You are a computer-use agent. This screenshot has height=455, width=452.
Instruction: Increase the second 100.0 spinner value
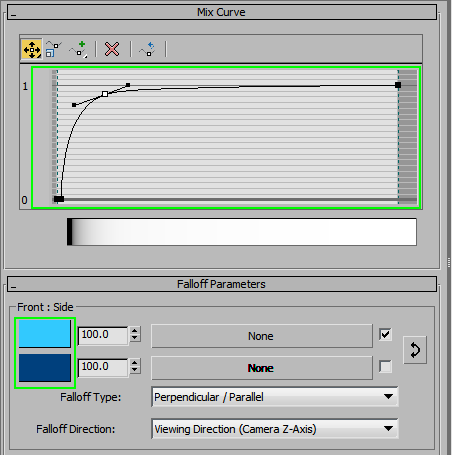(135, 363)
